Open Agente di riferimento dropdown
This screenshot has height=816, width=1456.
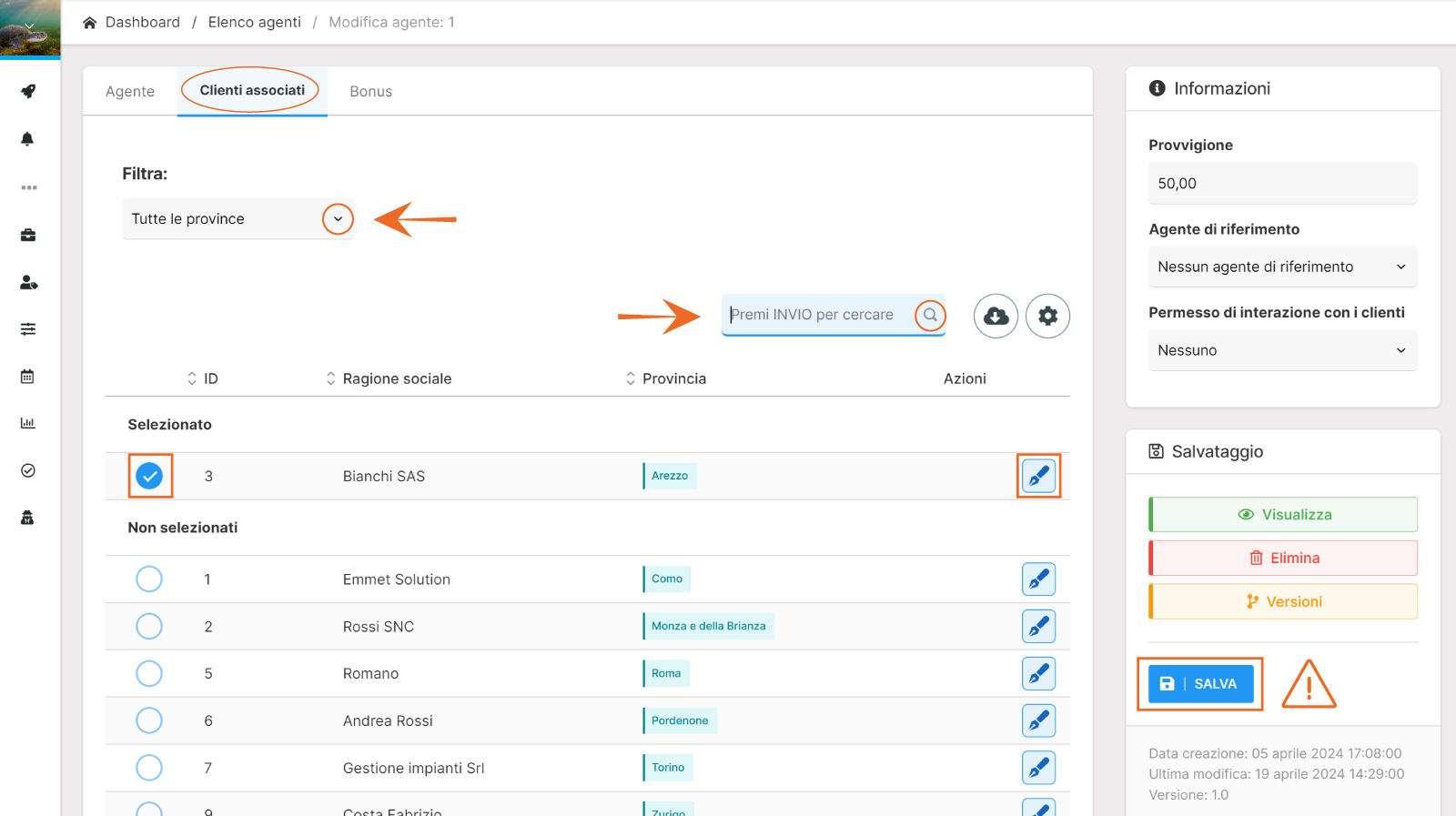(x=1281, y=267)
